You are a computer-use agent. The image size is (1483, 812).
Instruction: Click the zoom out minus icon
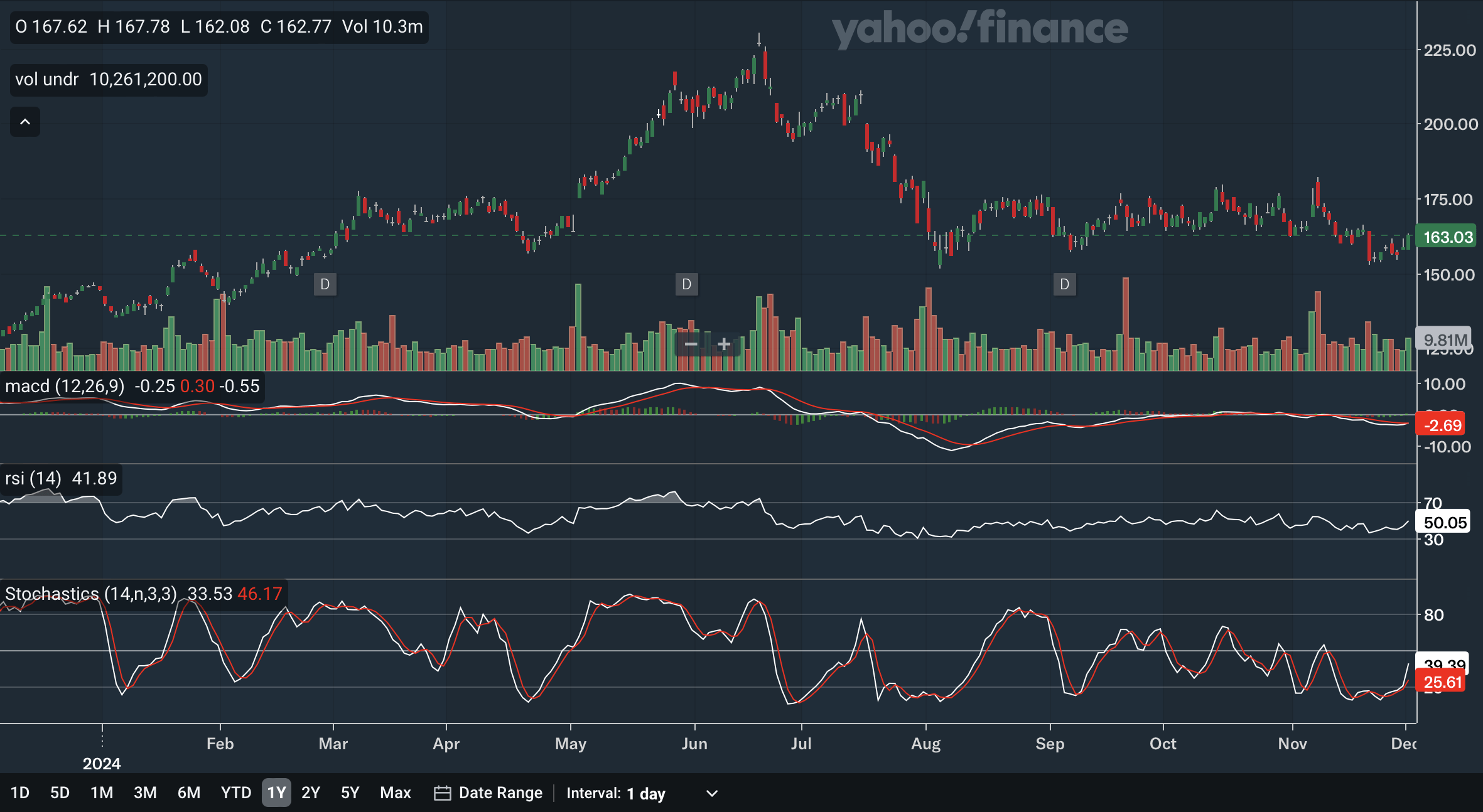pyautogui.click(x=691, y=344)
